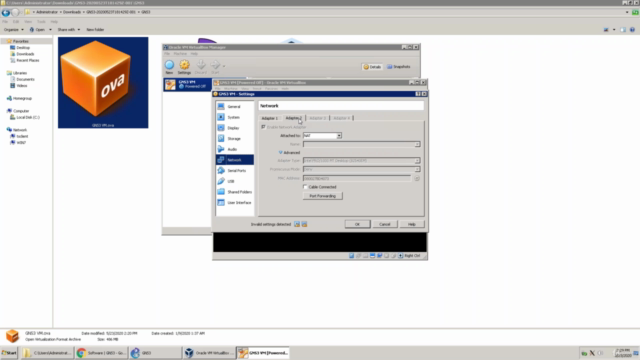Switch to Explorer C:\Users taskbar item
The image size is (640, 360).
(x=47, y=353)
